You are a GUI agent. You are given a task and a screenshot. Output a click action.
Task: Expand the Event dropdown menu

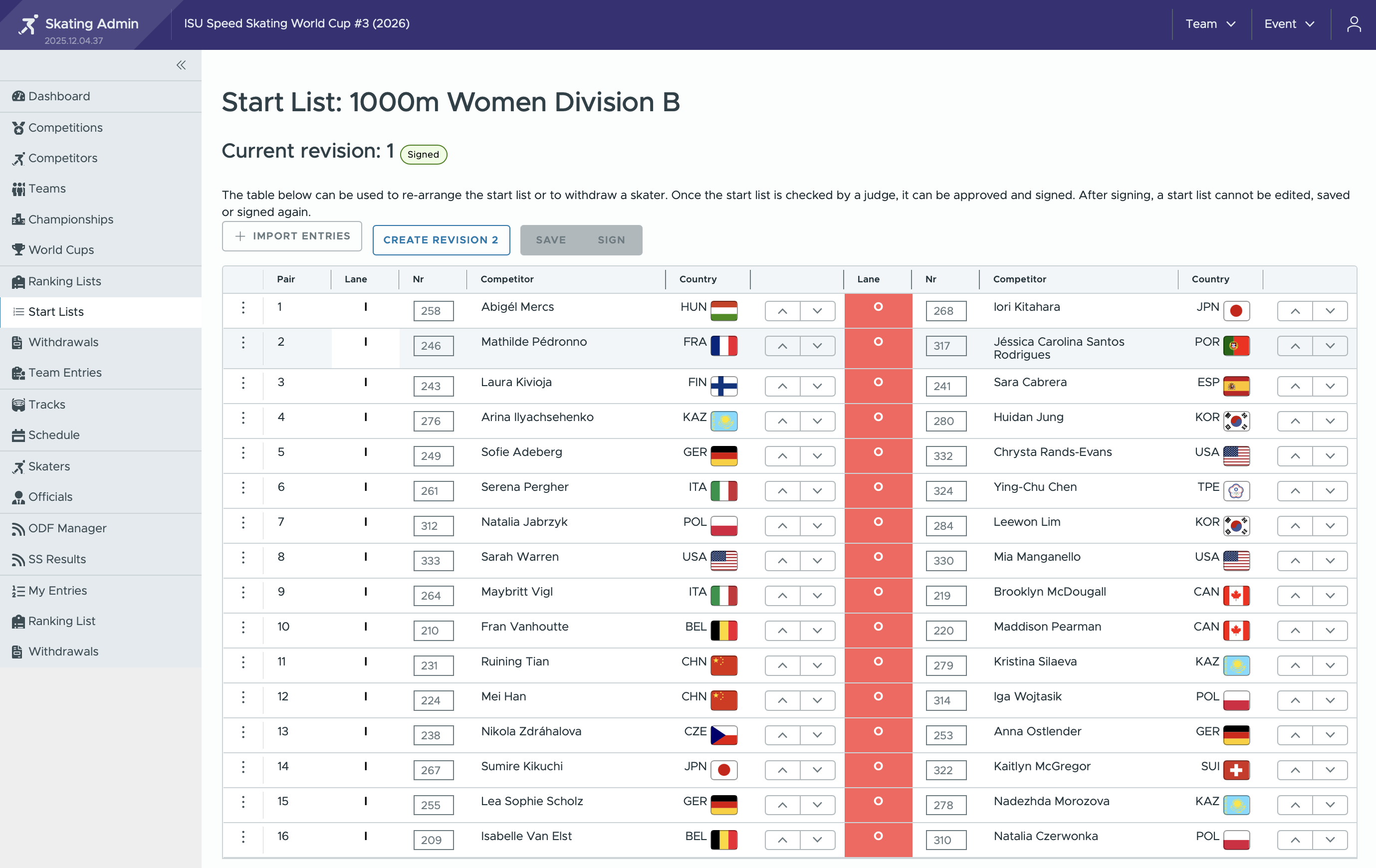[1289, 24]
